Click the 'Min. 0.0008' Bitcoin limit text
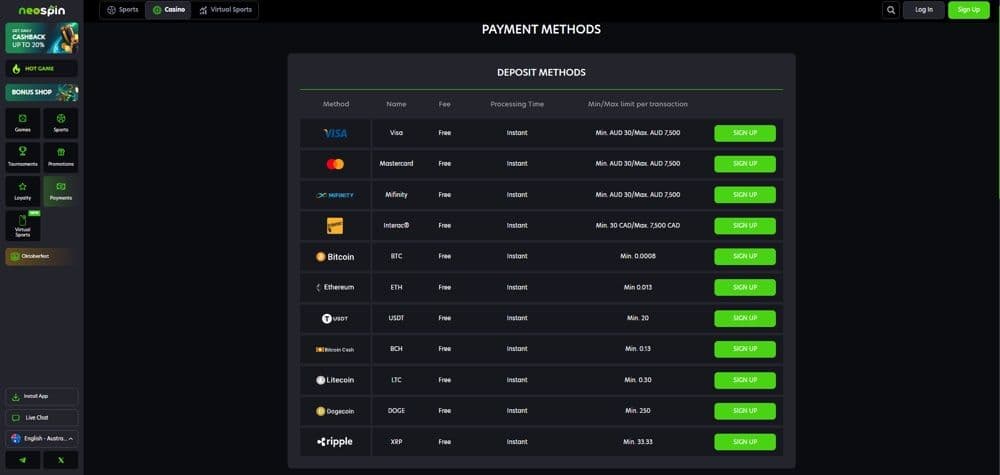 [x=638, y=256]
